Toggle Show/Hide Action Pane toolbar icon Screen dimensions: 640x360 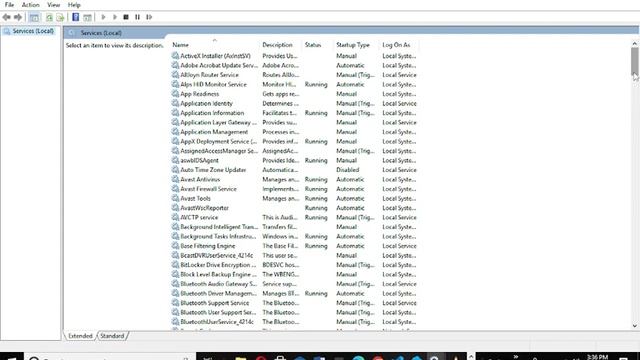87,17
